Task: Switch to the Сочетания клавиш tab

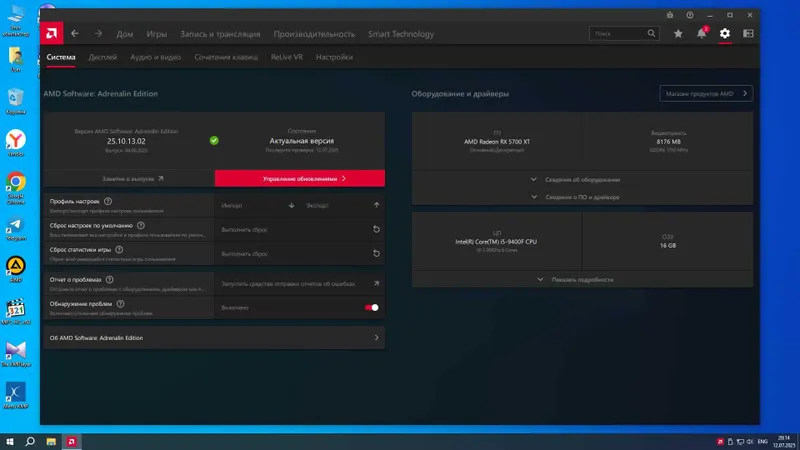Action: point(226,57)
